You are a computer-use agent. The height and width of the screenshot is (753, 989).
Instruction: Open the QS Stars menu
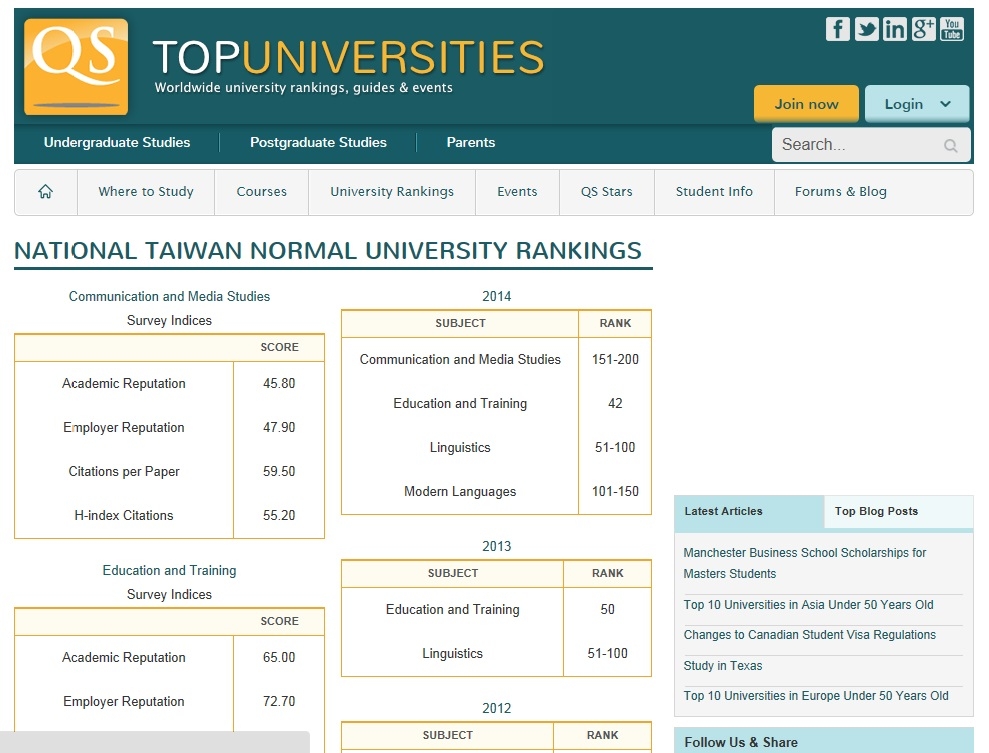606,192
